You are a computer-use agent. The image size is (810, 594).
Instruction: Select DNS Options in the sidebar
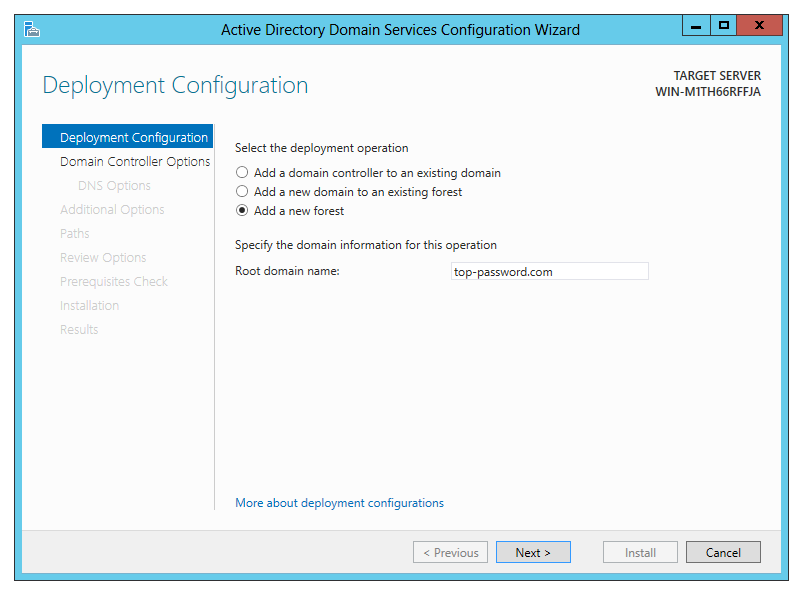[114, 186]
